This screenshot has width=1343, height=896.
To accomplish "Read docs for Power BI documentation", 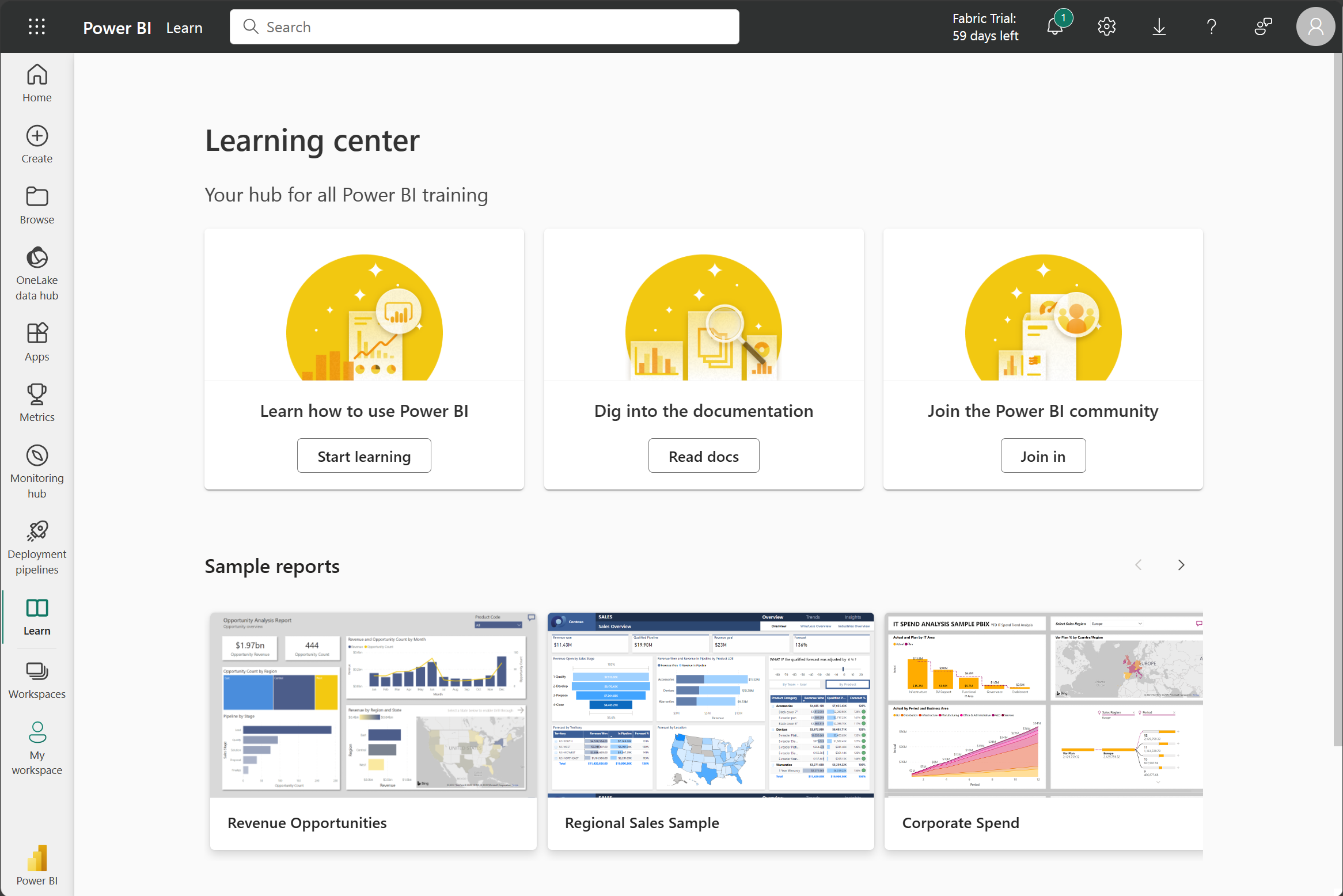I will (x=703, y=455).
